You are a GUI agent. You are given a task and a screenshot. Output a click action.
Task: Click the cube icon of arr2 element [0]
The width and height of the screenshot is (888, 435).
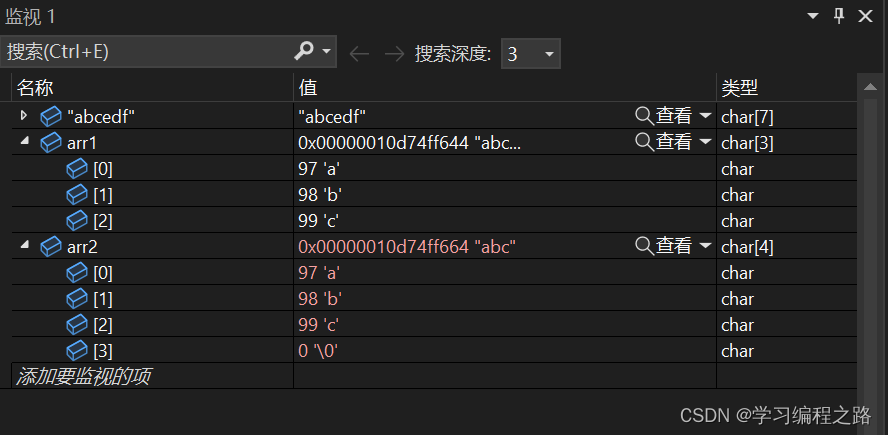click(x=77, y=273)
